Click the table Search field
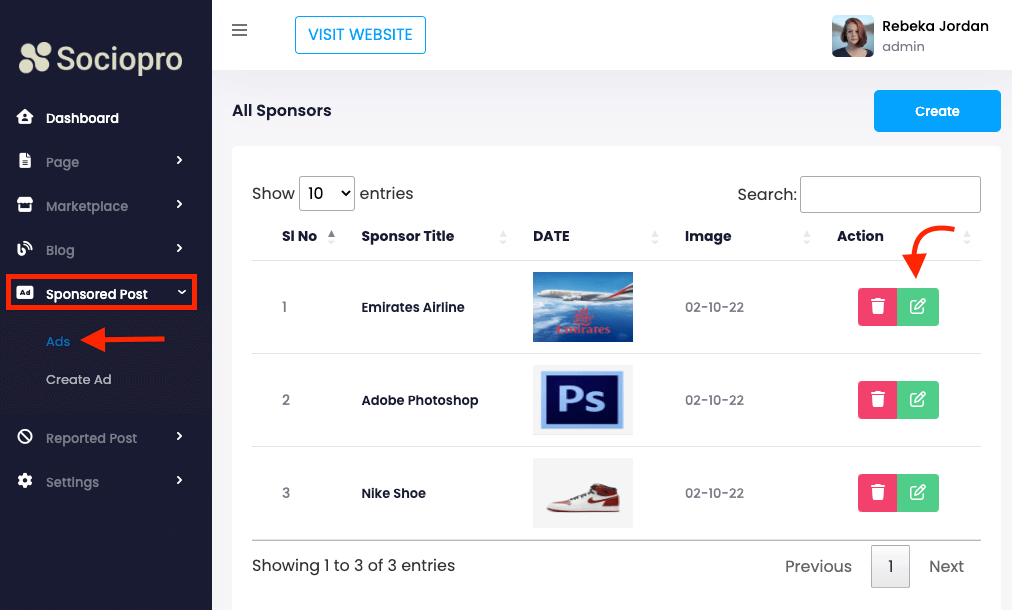This screenshot has width=1012, height=610. [890, 194]
